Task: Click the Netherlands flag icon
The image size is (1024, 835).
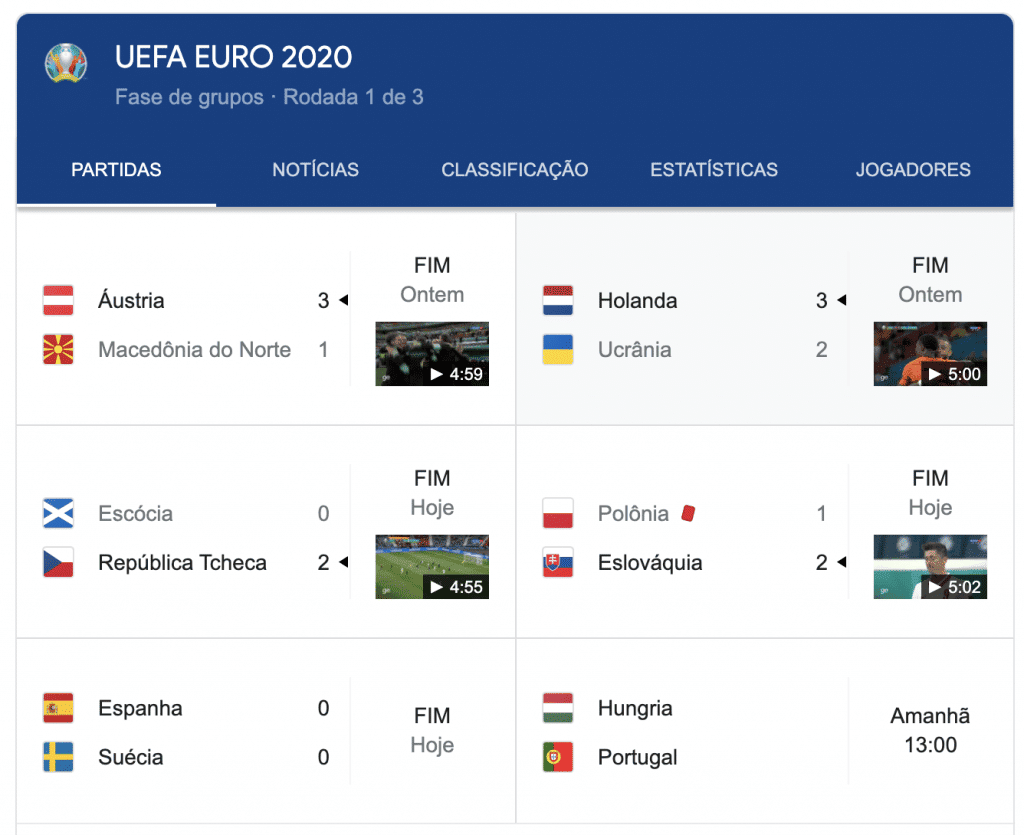Action: (x=557, y=300)
